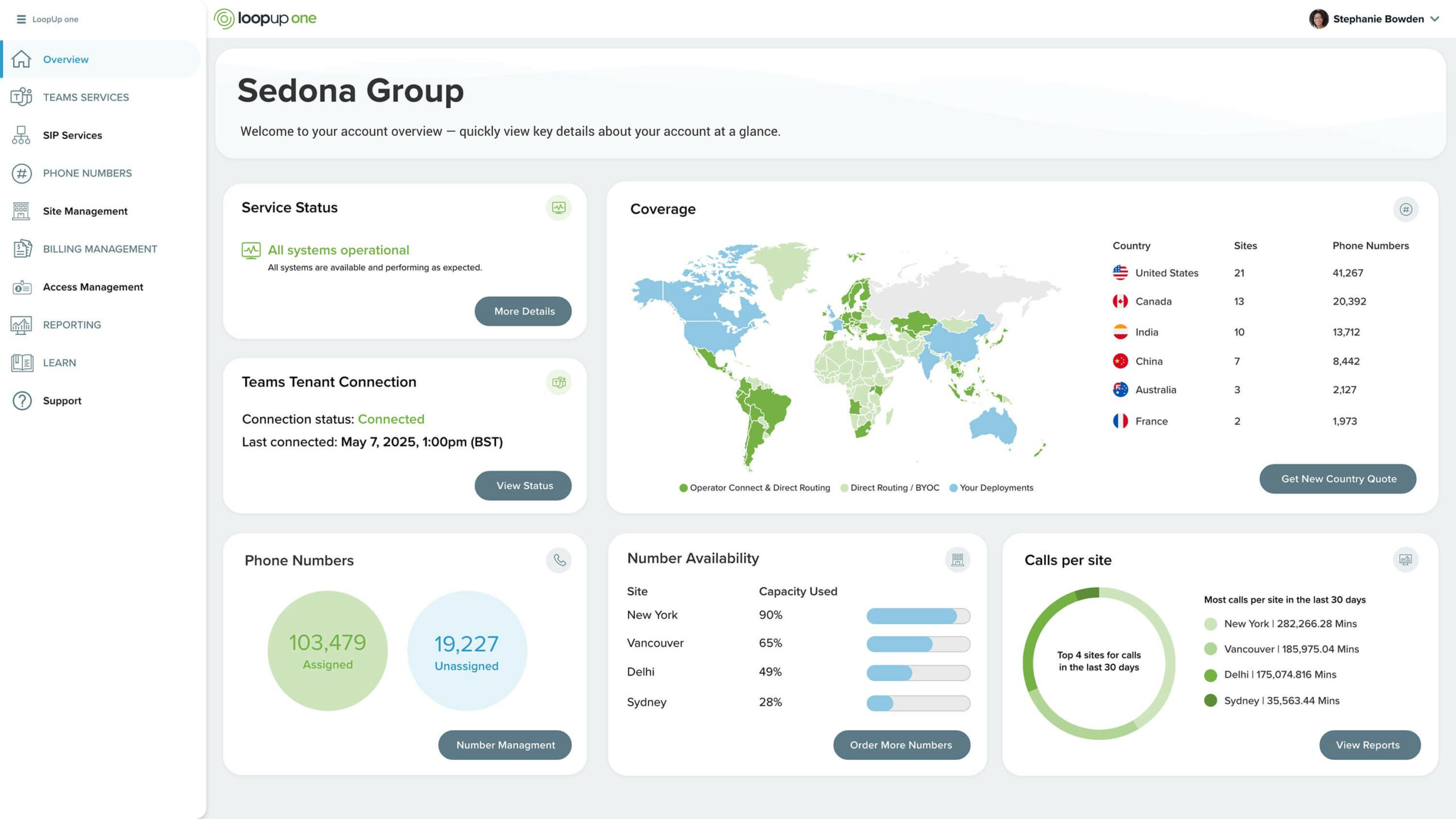This screenshot has height=819, width=1456.
Task: Click Your Deployments legend dot
Action: [954, 488]
